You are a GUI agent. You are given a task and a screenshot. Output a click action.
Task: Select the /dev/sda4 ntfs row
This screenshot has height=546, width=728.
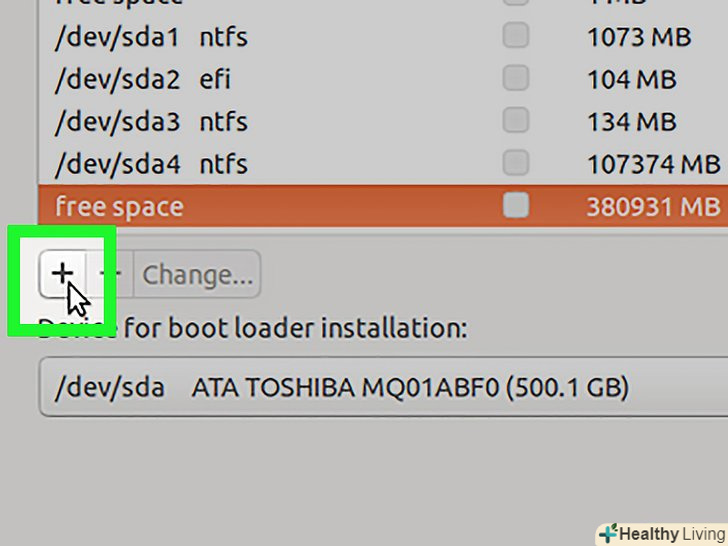pos(383,164)
